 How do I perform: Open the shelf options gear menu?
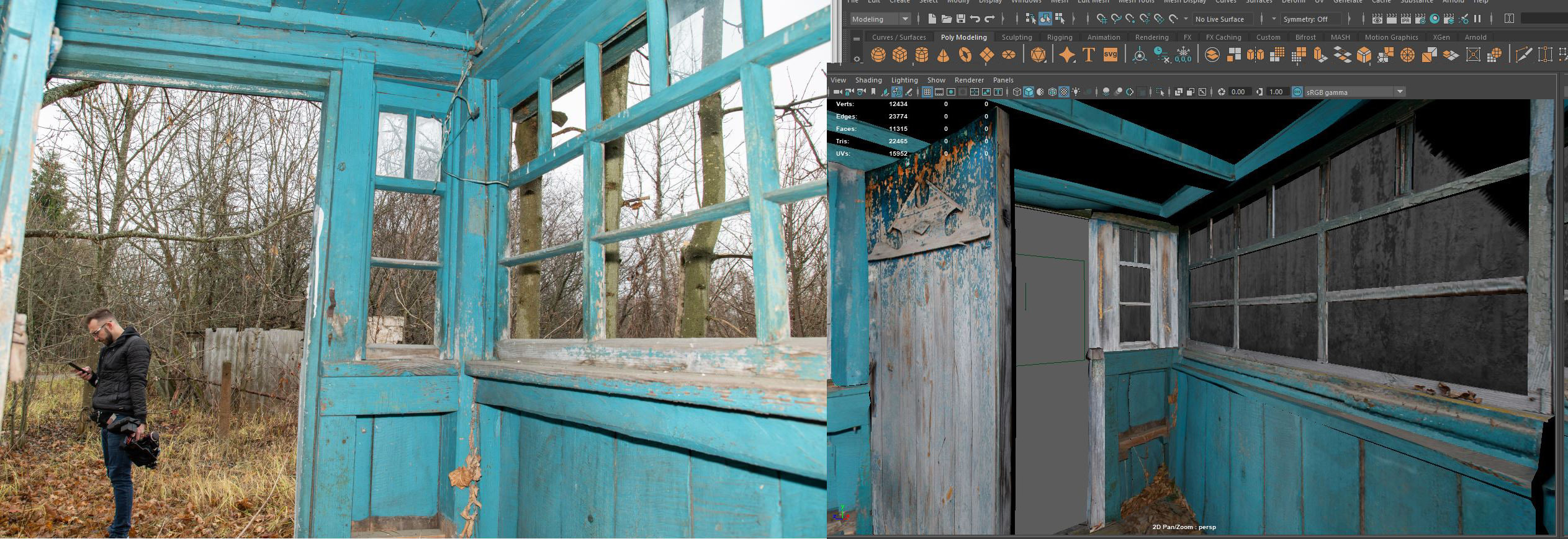(857, 59)
